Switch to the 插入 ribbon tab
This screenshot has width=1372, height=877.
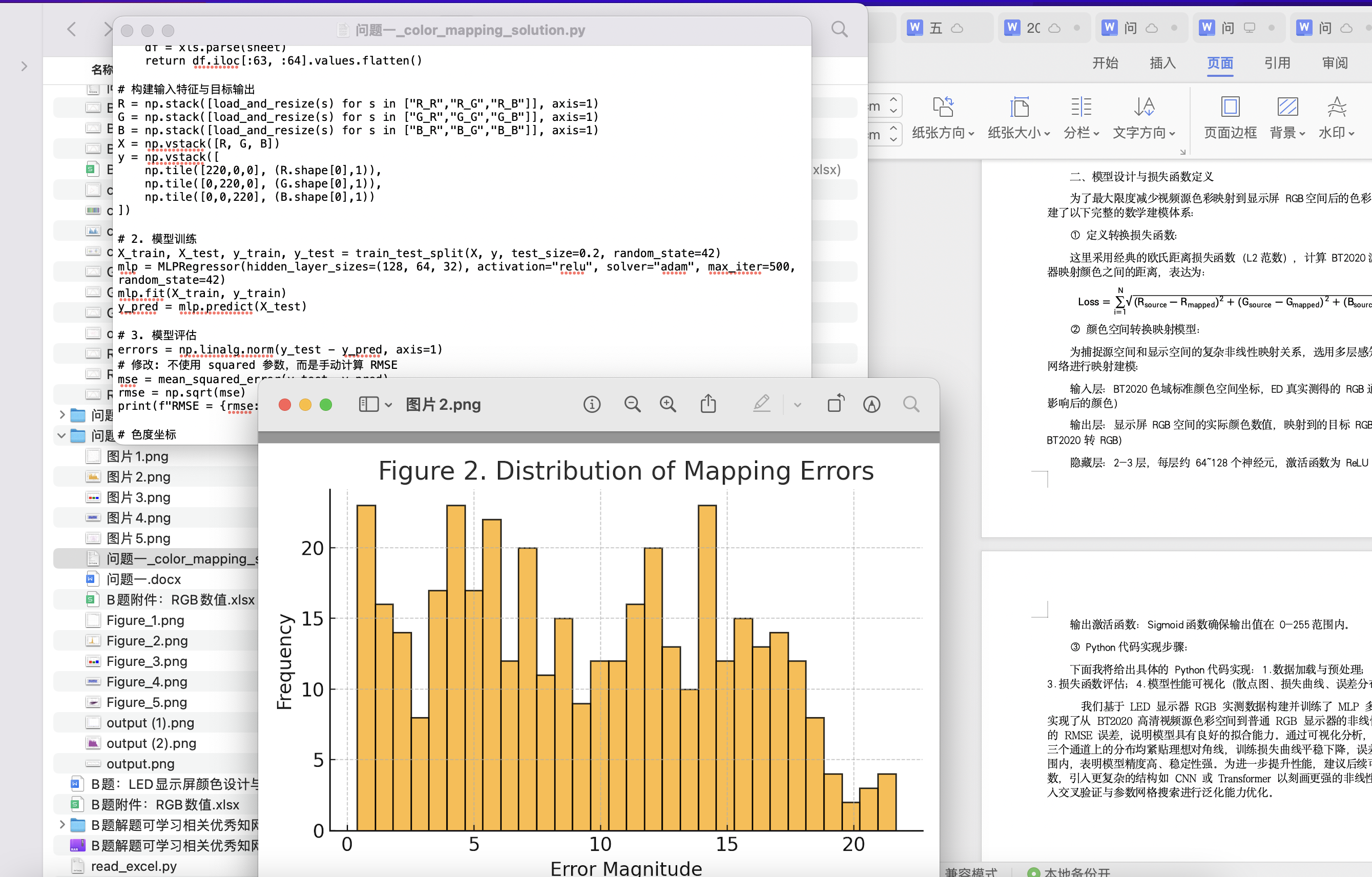tap(1162, 62)
